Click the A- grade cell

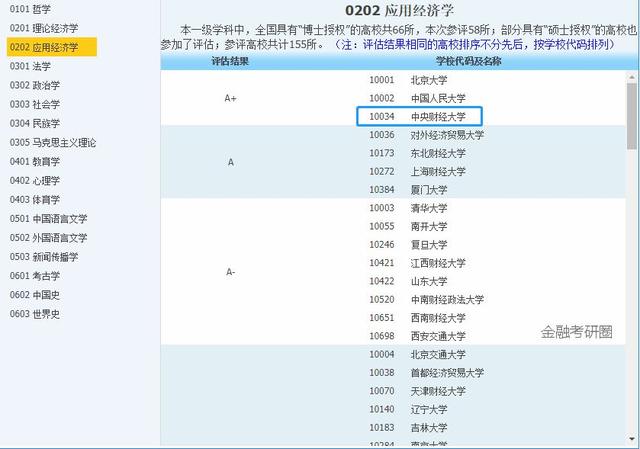(x=231, y=272)
